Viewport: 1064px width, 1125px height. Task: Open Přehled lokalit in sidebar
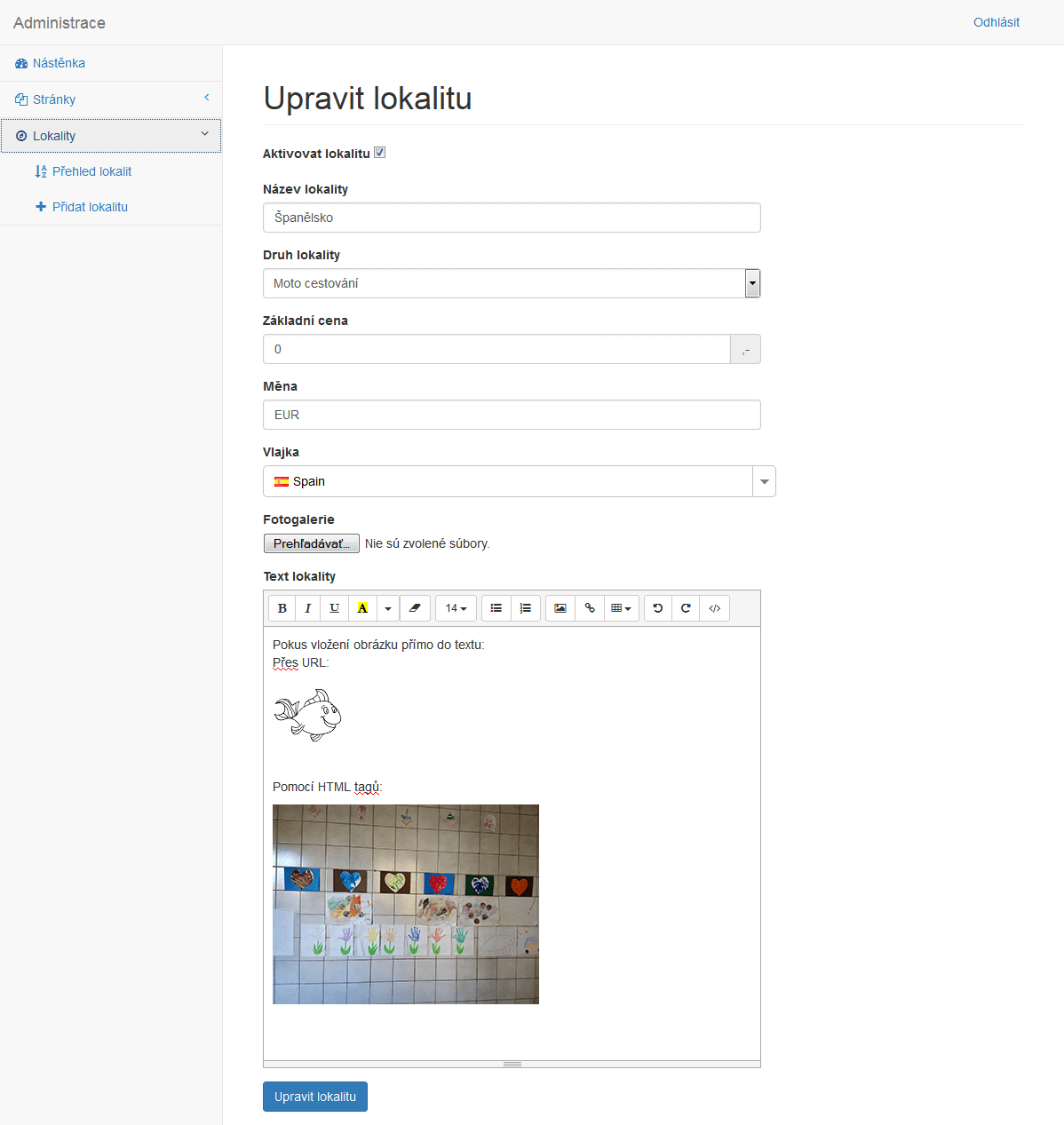pos(111,171)
